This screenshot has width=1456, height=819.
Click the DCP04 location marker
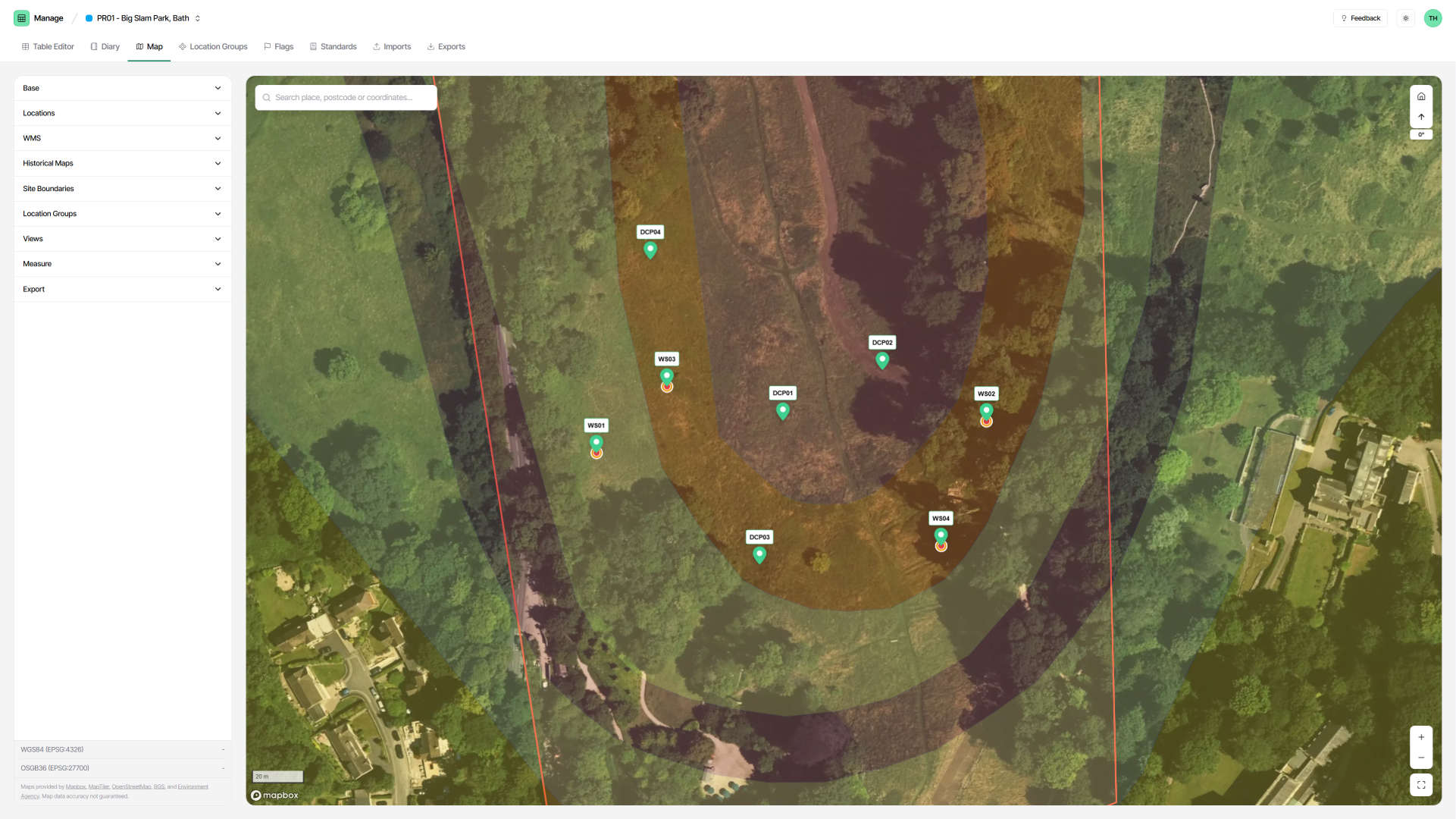point(650,249)
